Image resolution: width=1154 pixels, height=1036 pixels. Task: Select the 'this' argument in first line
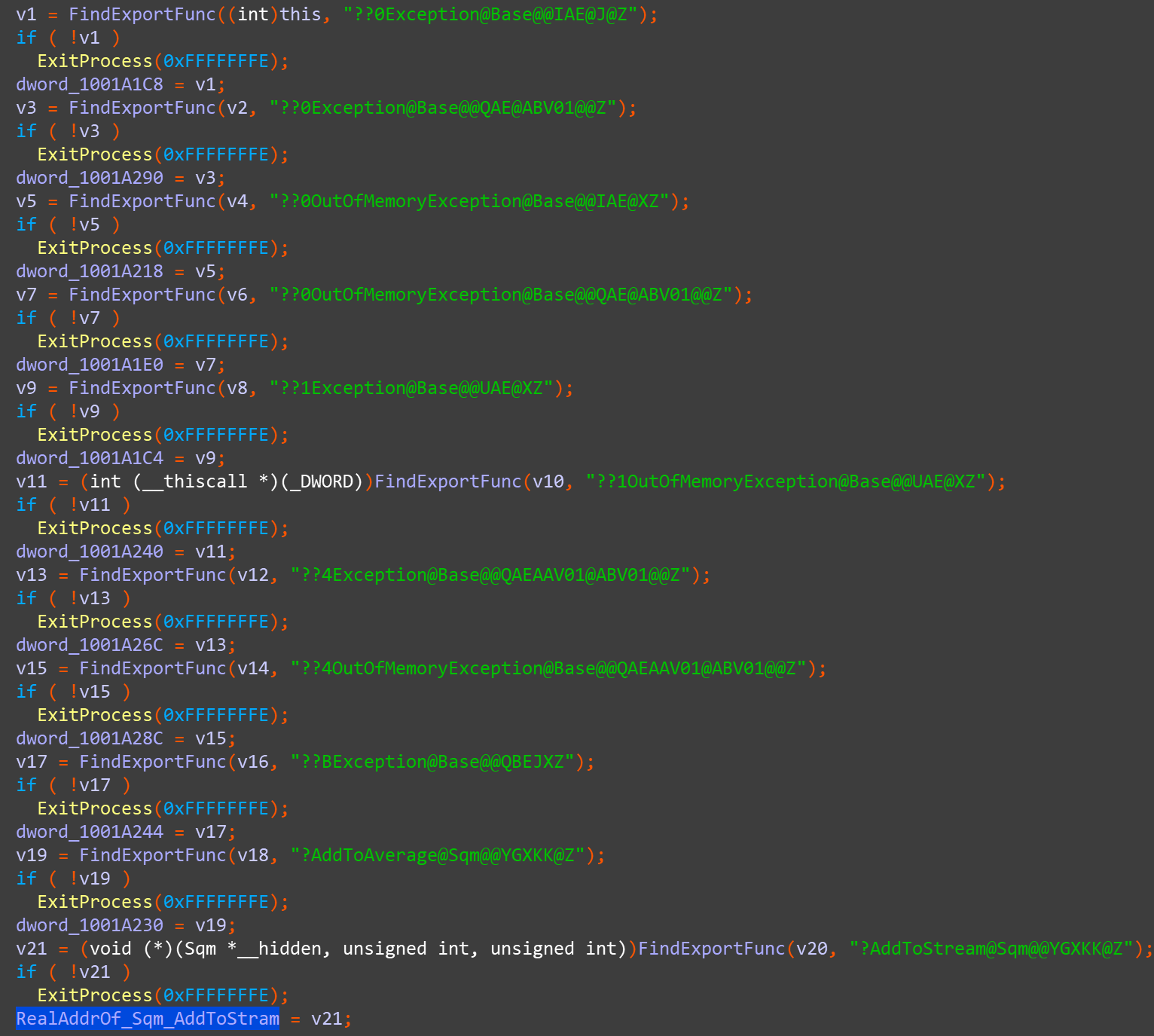pos(300,14)
